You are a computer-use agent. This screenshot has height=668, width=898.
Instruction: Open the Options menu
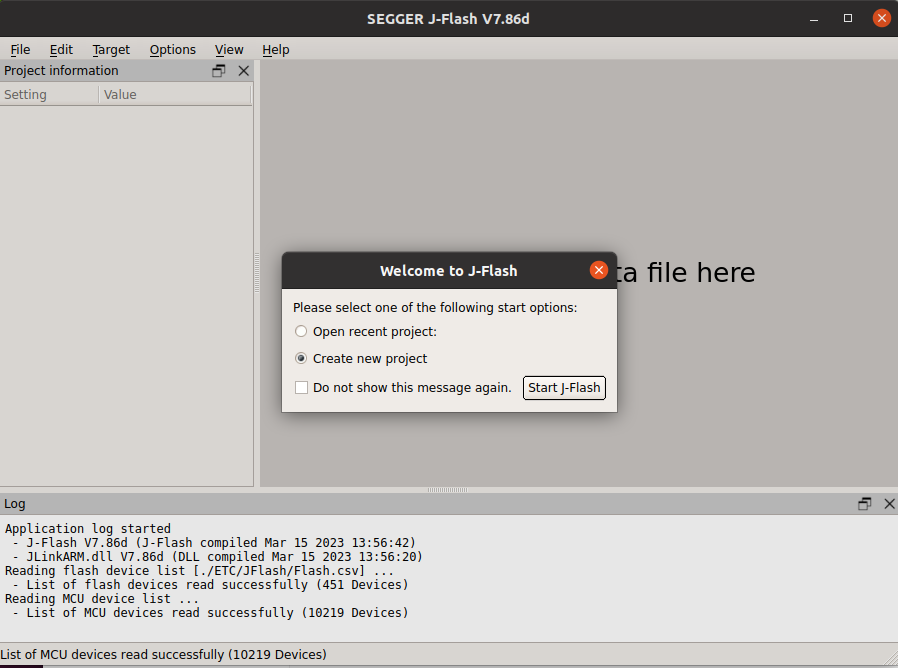point(172,50)
